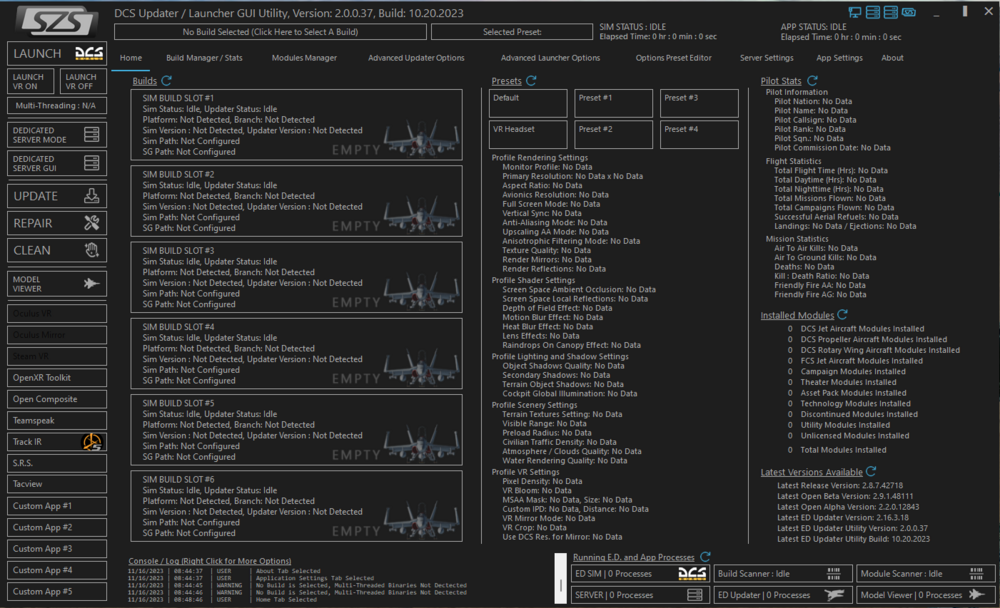Click the second server-stack icon in title bar
This screenshot has height=608, width=1000.
click(x=890, y=12)
